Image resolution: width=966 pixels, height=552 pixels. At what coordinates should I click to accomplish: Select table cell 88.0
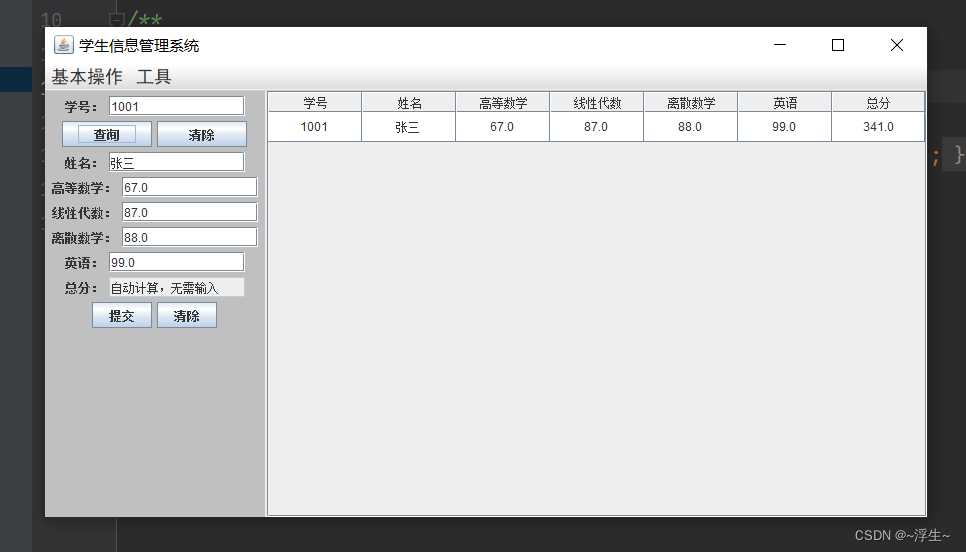pyautogui.click(x=690, y=127)
